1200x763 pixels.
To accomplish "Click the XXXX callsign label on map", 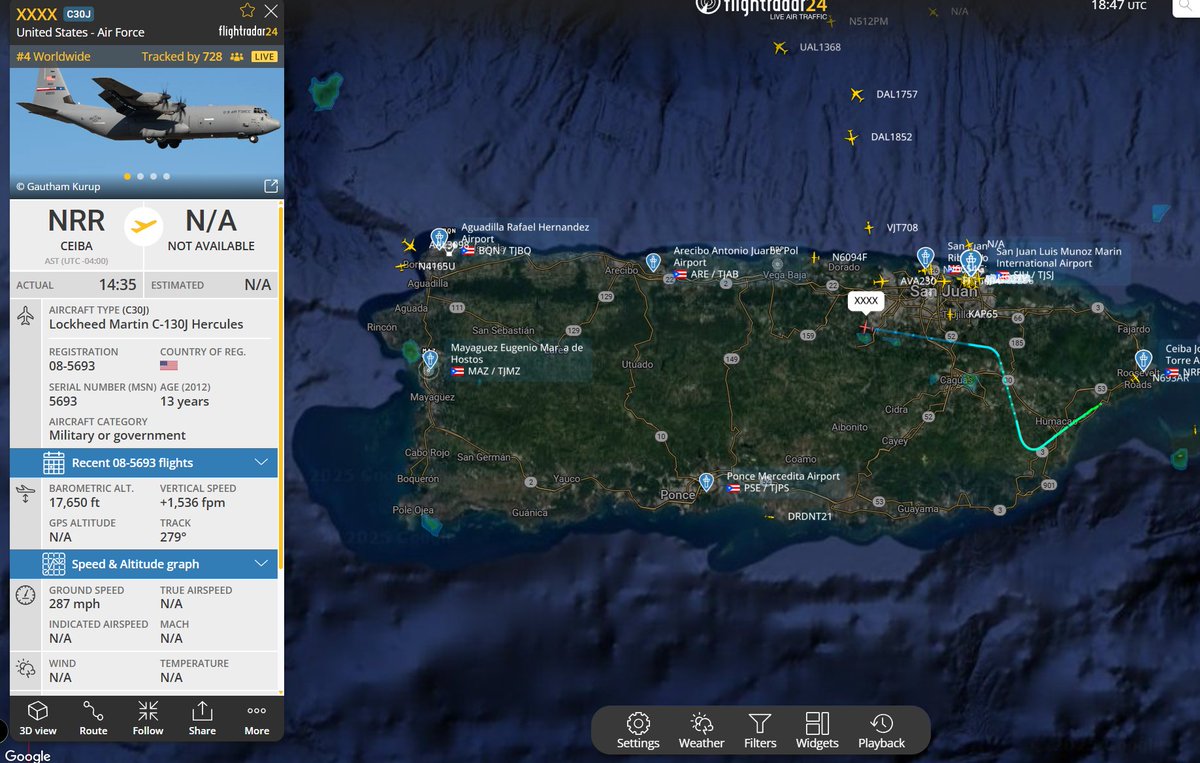I will click(x=866, y=300).
